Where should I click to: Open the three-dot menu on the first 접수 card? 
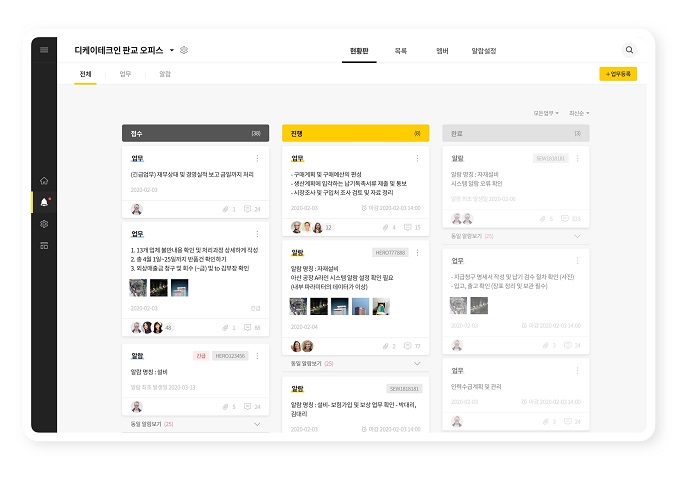[x=257, y=158]
